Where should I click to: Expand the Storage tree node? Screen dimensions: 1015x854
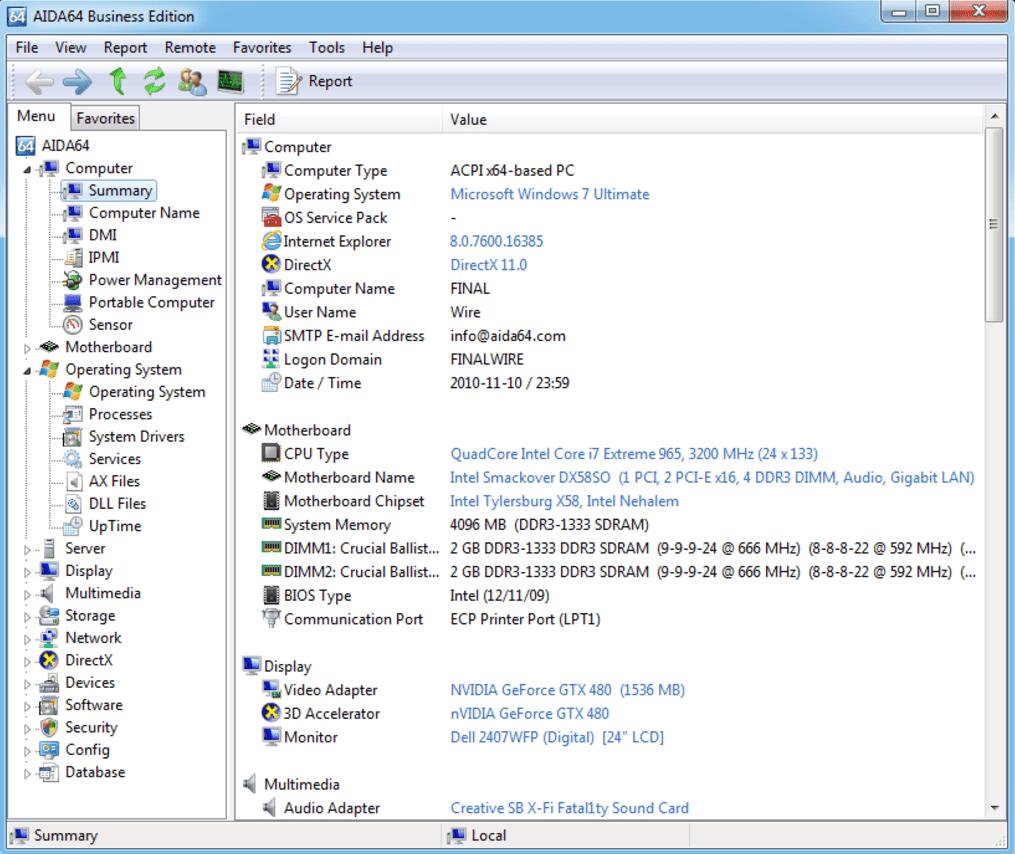click(28, 617)
